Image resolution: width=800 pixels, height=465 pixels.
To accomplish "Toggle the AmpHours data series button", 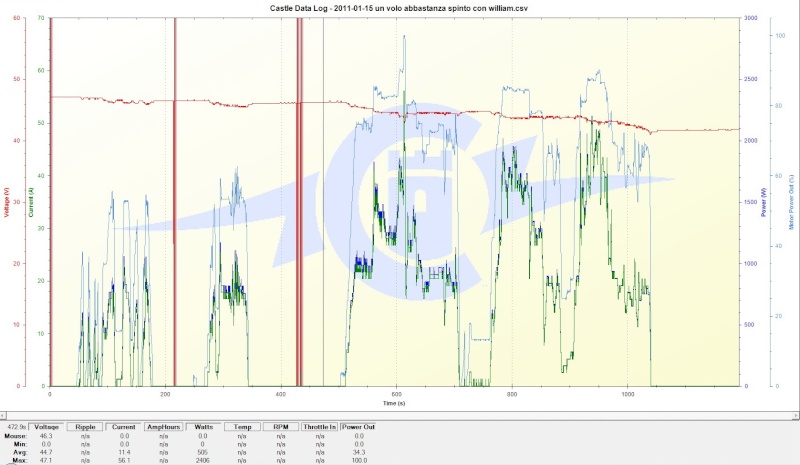I will click(163, 427).
